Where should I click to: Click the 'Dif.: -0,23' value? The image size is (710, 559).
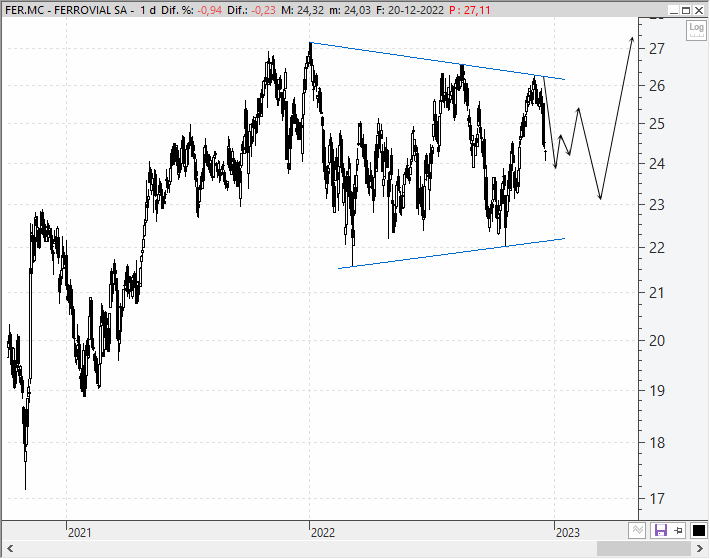tap(251, 10)
